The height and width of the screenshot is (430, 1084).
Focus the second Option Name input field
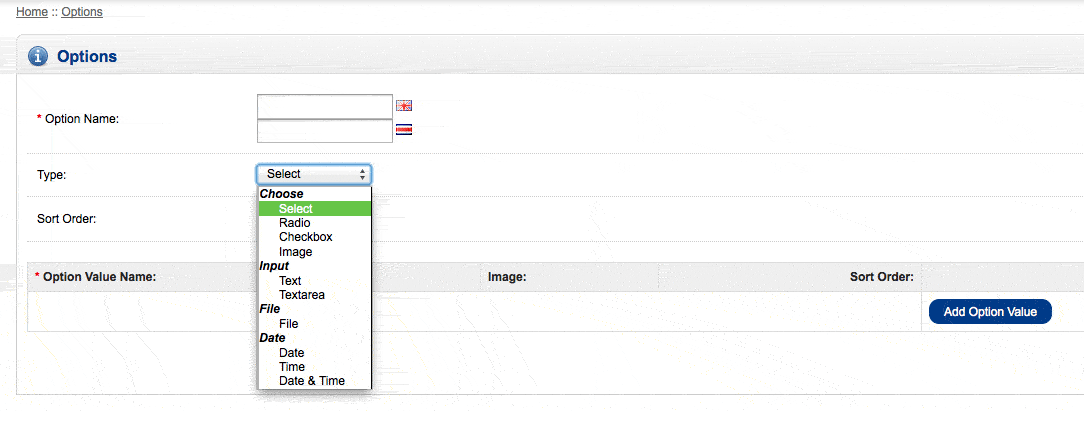pyautogui.click(x=324, y=131)
